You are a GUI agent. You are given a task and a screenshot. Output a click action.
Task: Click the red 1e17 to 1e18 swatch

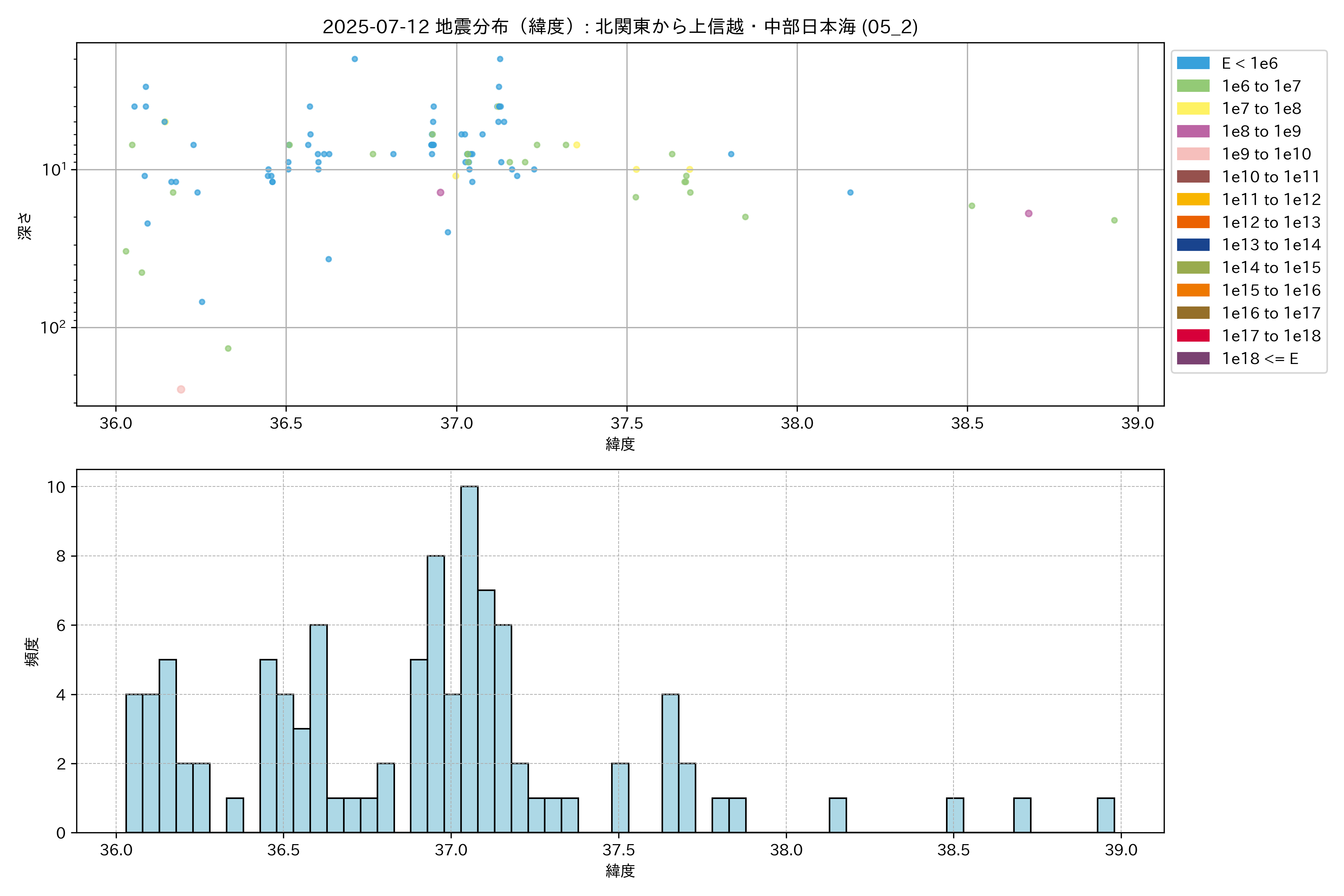[1193, 335]
